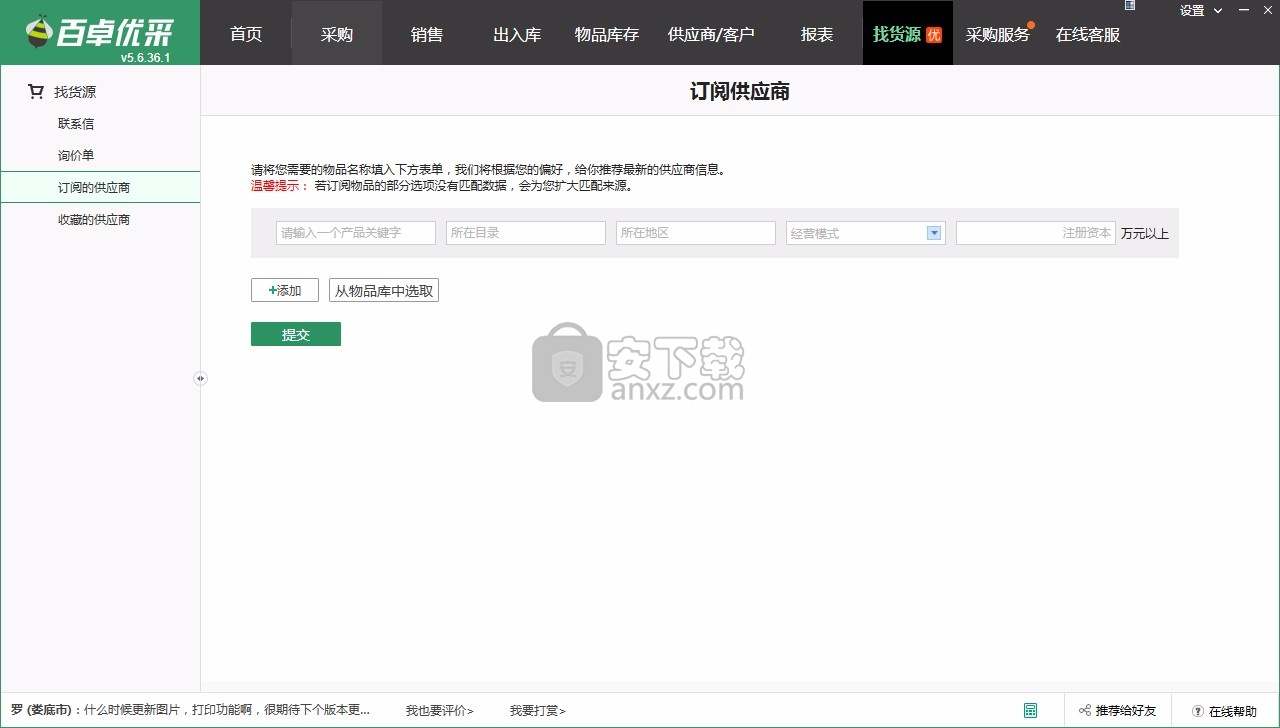Click the shopping cart icon next to 找货源
This screenshot has width=1280, height=728.
36,92
